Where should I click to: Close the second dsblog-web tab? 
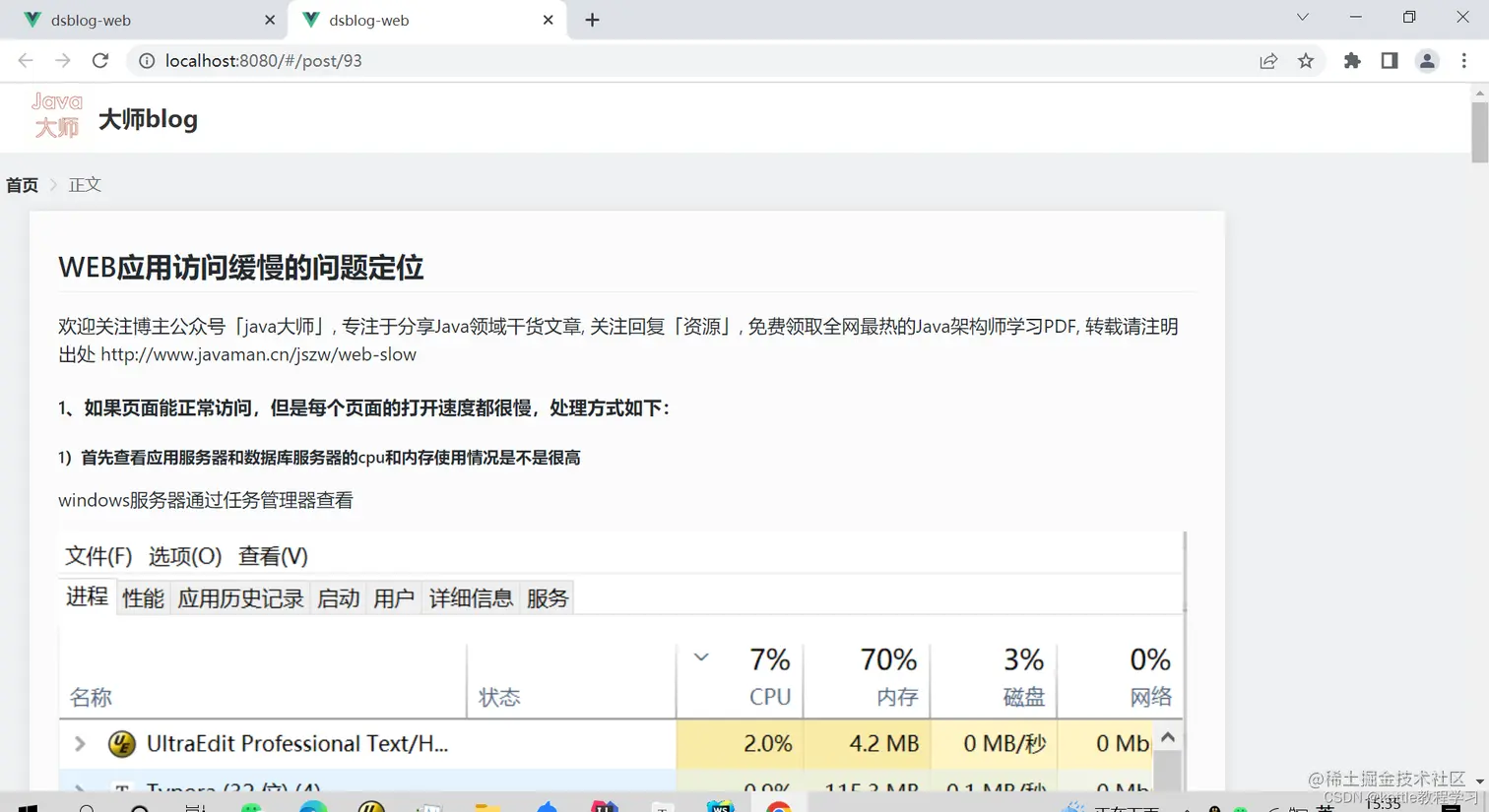(x=549, y=20)
